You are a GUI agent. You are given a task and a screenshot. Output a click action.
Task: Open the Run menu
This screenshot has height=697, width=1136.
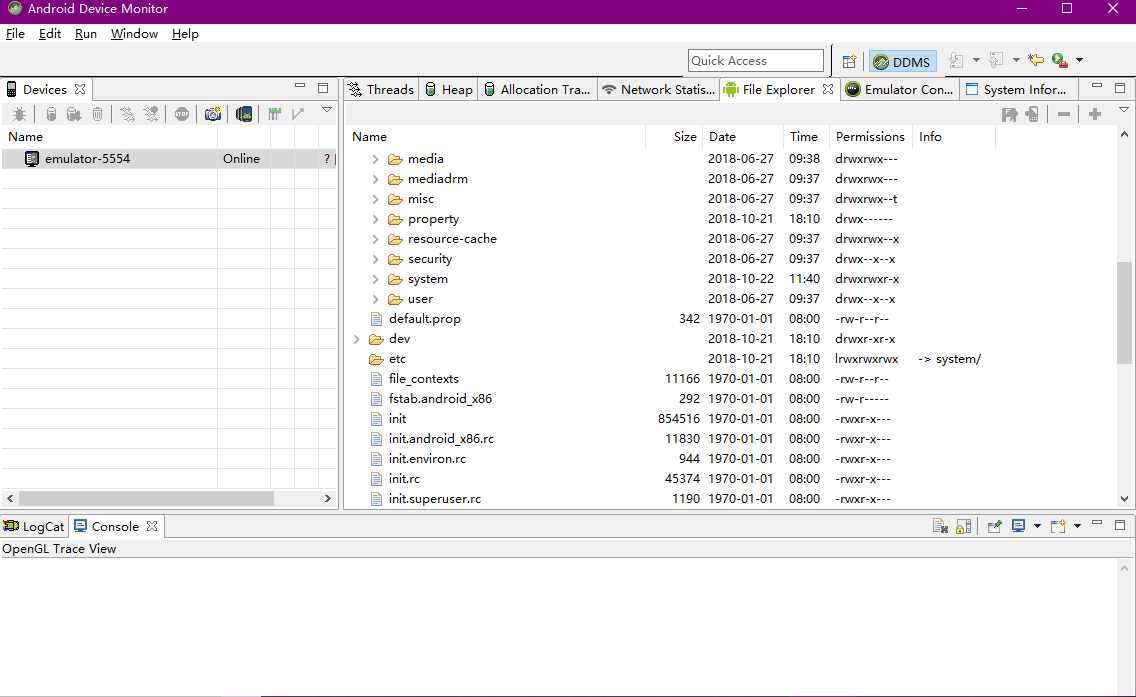pos(85,33)
